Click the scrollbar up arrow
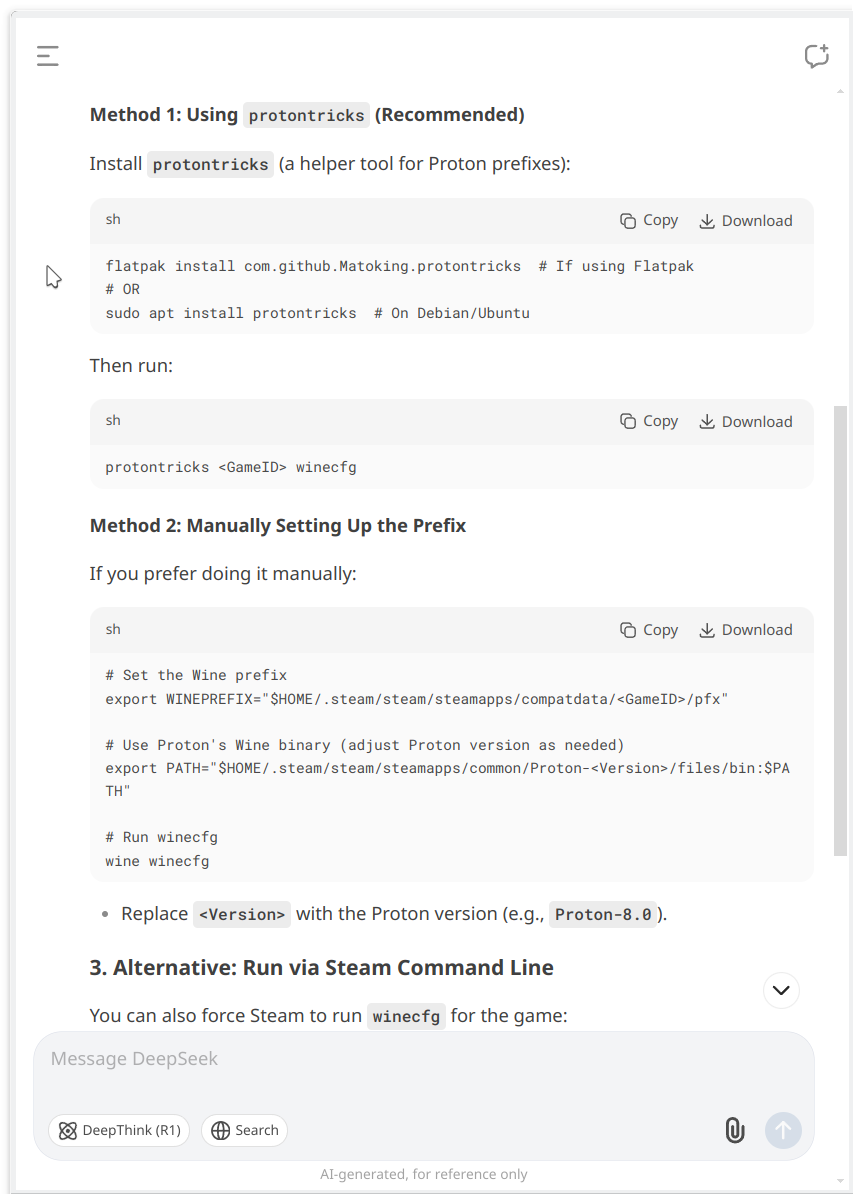This screenshot has width=853, height=1195. pos(840,91)
